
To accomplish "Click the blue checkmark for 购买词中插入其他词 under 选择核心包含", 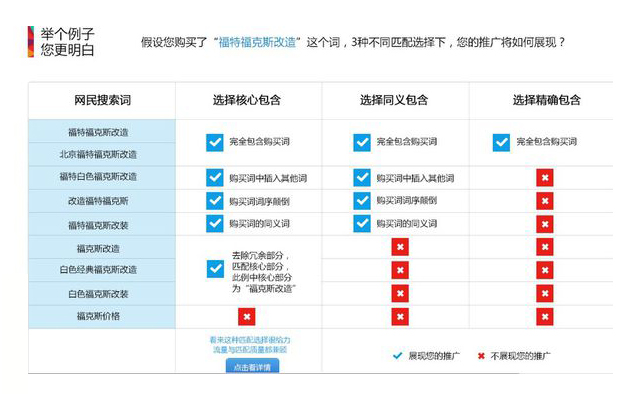I will tap(215, 178).
